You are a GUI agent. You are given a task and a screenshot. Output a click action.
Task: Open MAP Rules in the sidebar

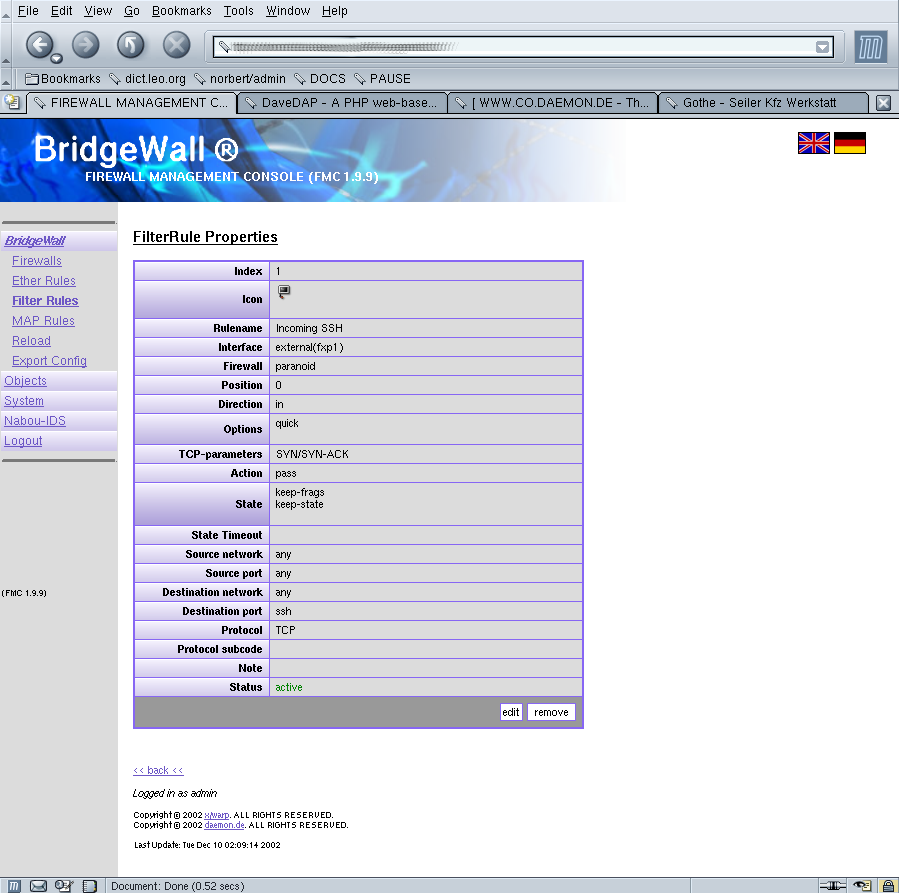(x=44, y=321)
